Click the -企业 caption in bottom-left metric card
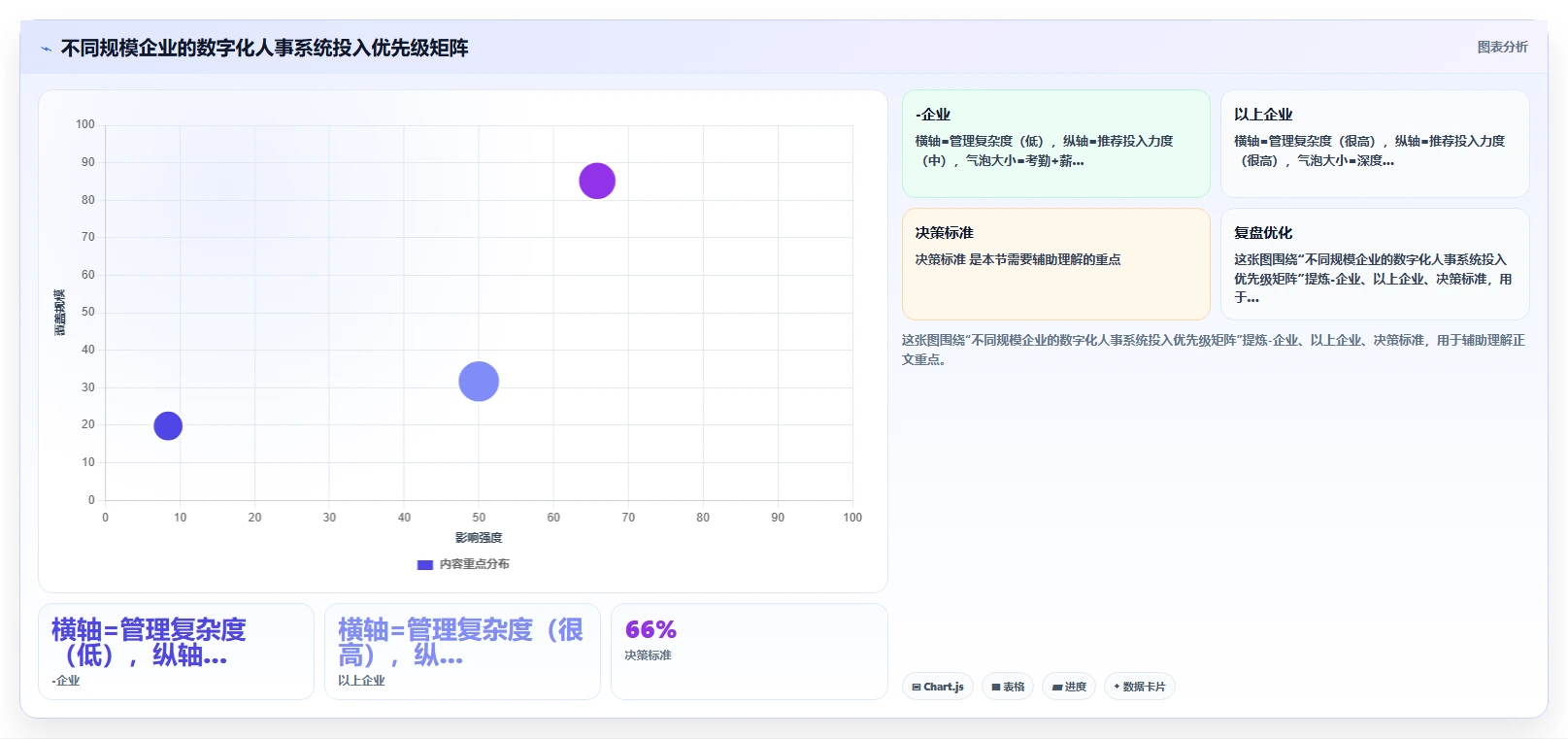1568x739 pixels. (66, 681)
